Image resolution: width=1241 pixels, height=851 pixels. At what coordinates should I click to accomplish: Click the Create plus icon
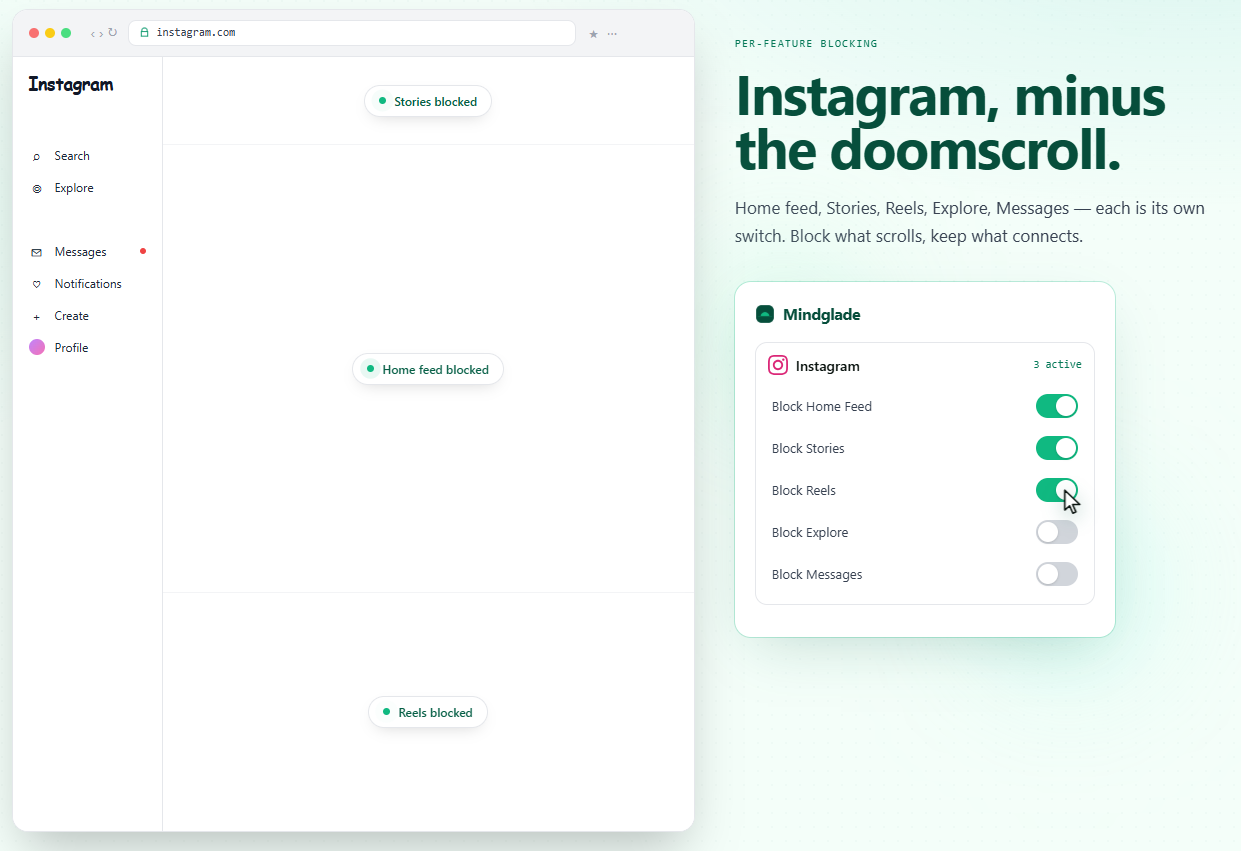[x=37, y=317]
